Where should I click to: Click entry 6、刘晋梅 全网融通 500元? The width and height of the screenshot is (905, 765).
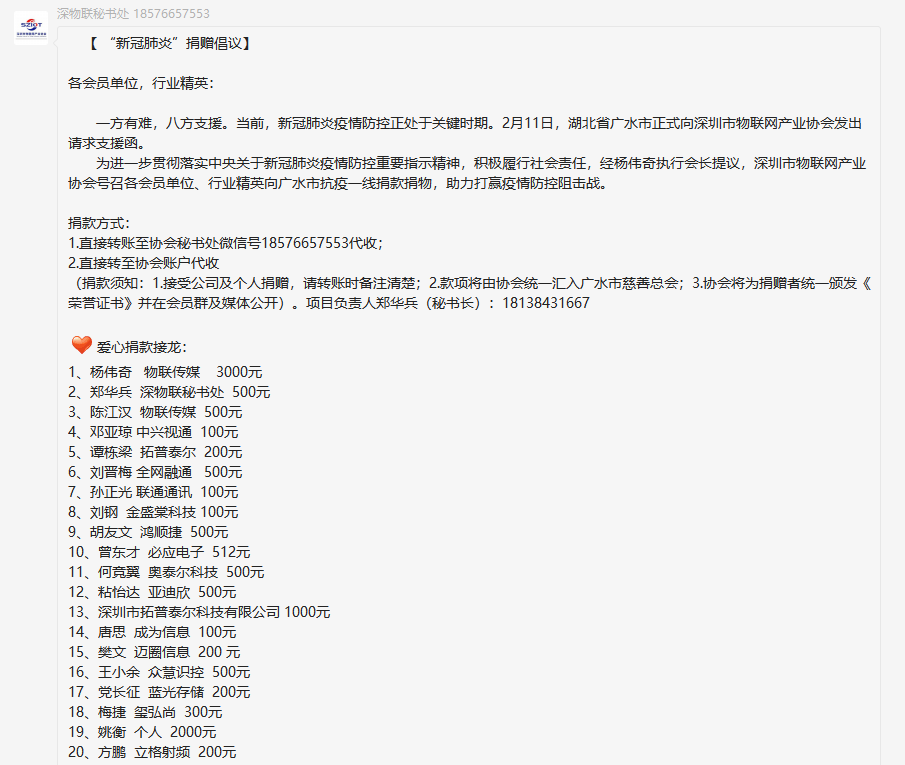155,472
